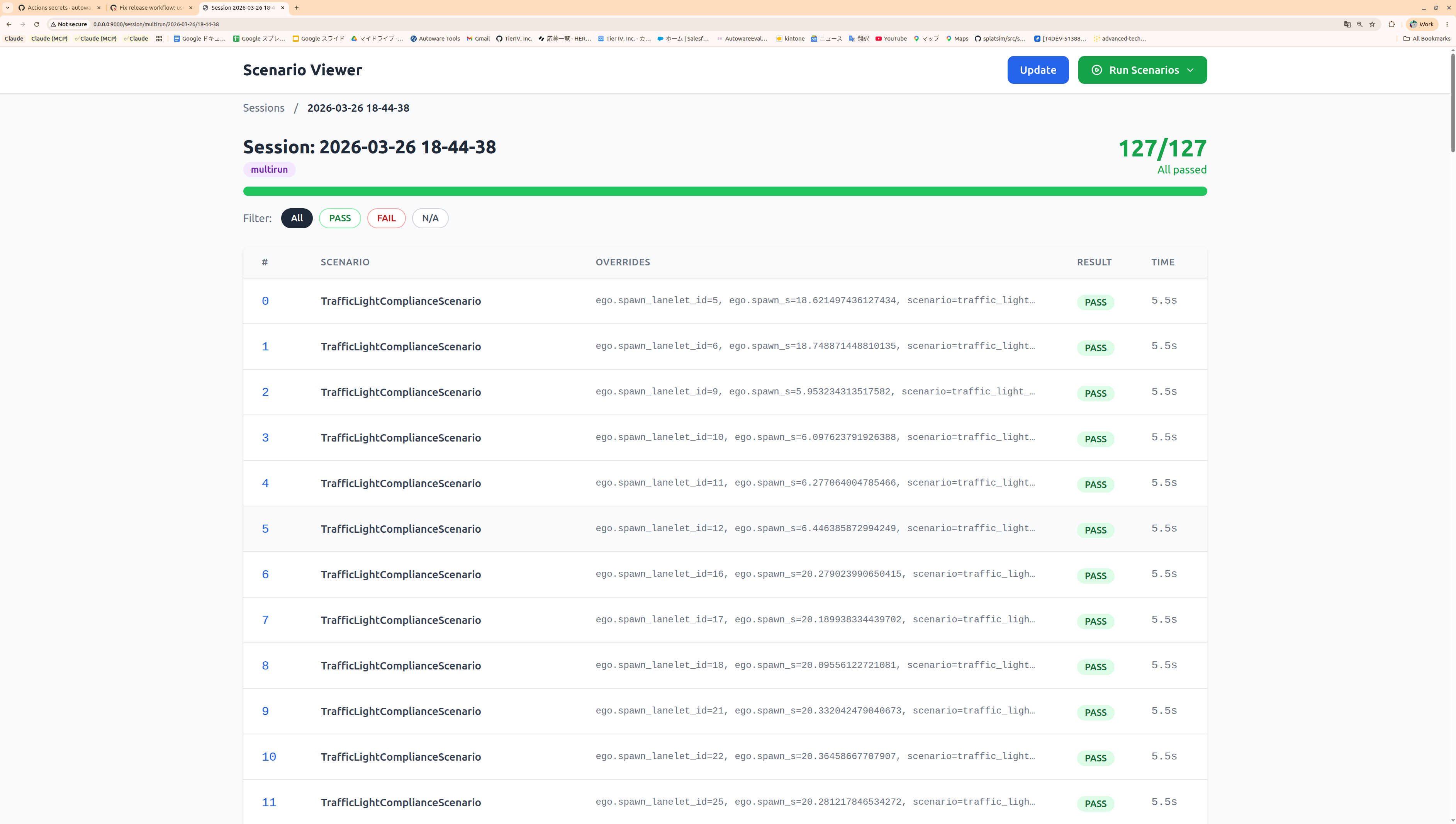Image resolution: width=1456 pixels, height=824 pixels.
Task: Click overrides text with spawn_lanelet_id=16
Action: 815,574
